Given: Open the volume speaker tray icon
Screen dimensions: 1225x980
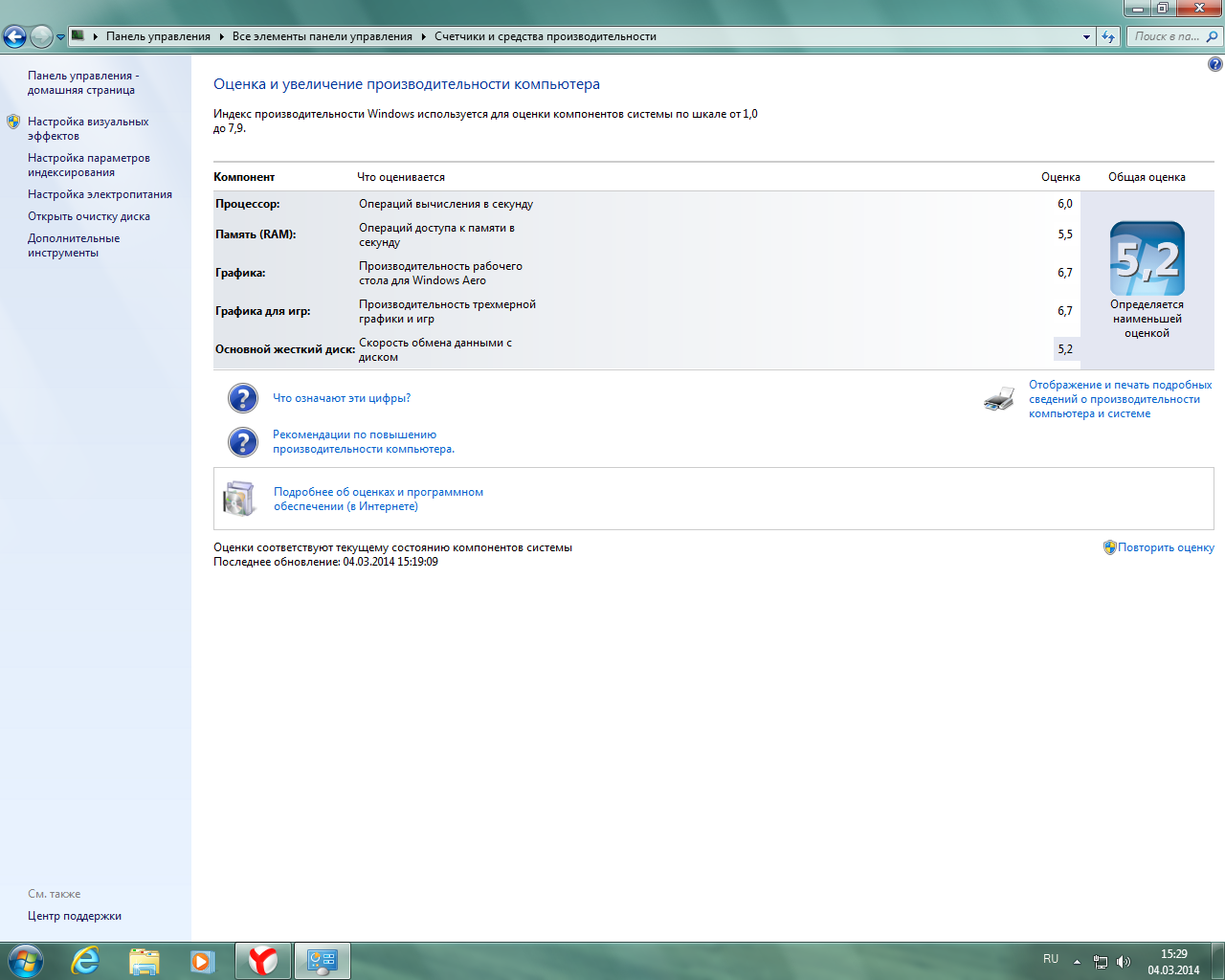Looking at the screenshot, I should [1123, 962].
